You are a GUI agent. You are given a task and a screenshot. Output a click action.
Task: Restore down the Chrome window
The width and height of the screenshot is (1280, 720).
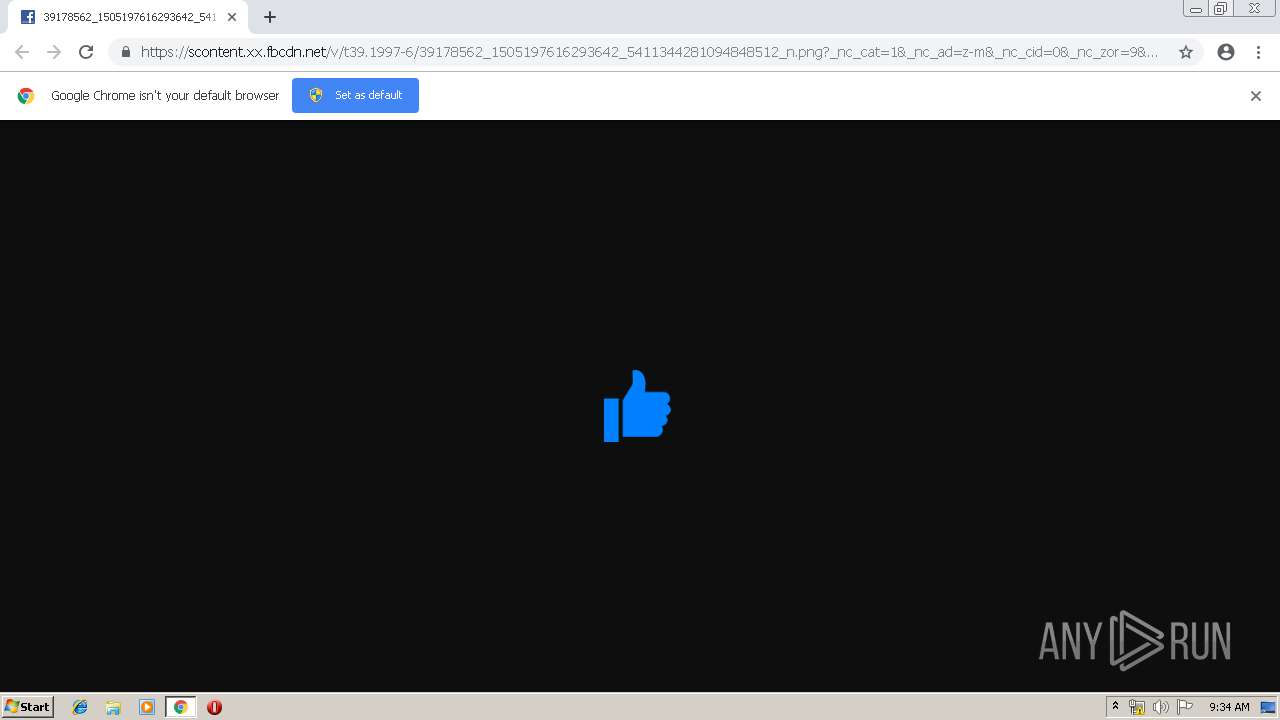click(x=1221, y=9)
